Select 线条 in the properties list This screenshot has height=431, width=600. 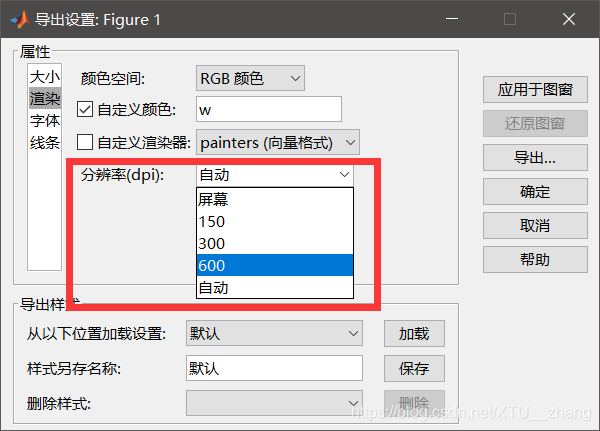point(45,143)
